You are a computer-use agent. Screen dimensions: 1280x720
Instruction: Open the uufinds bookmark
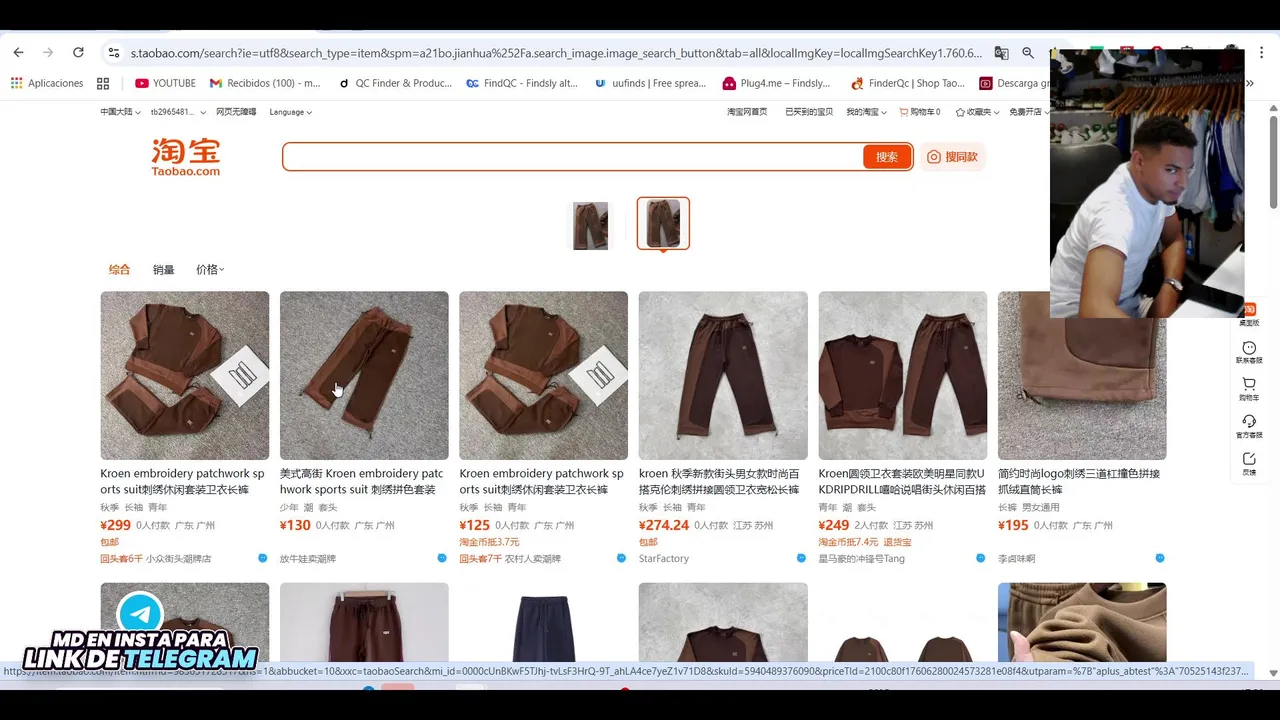point(650,83)
